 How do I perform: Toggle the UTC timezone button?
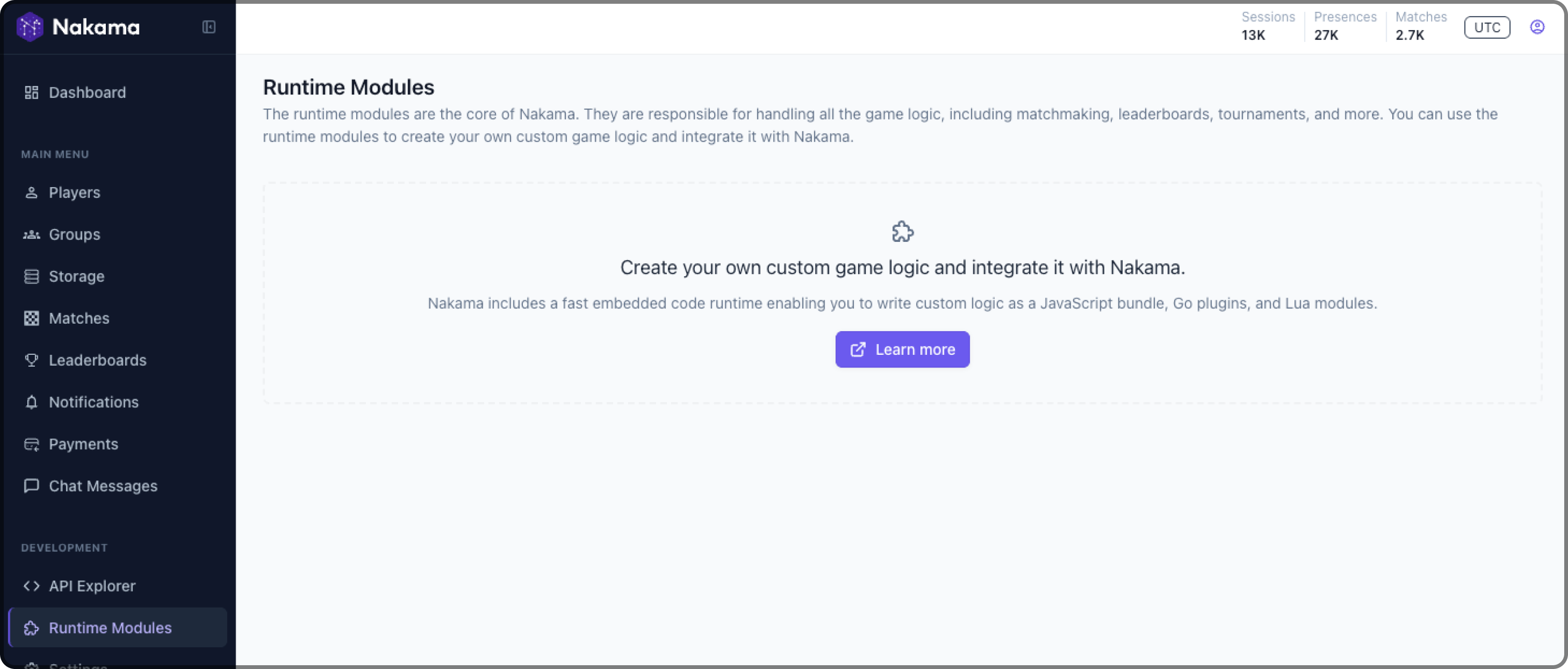coord(1487,27)
